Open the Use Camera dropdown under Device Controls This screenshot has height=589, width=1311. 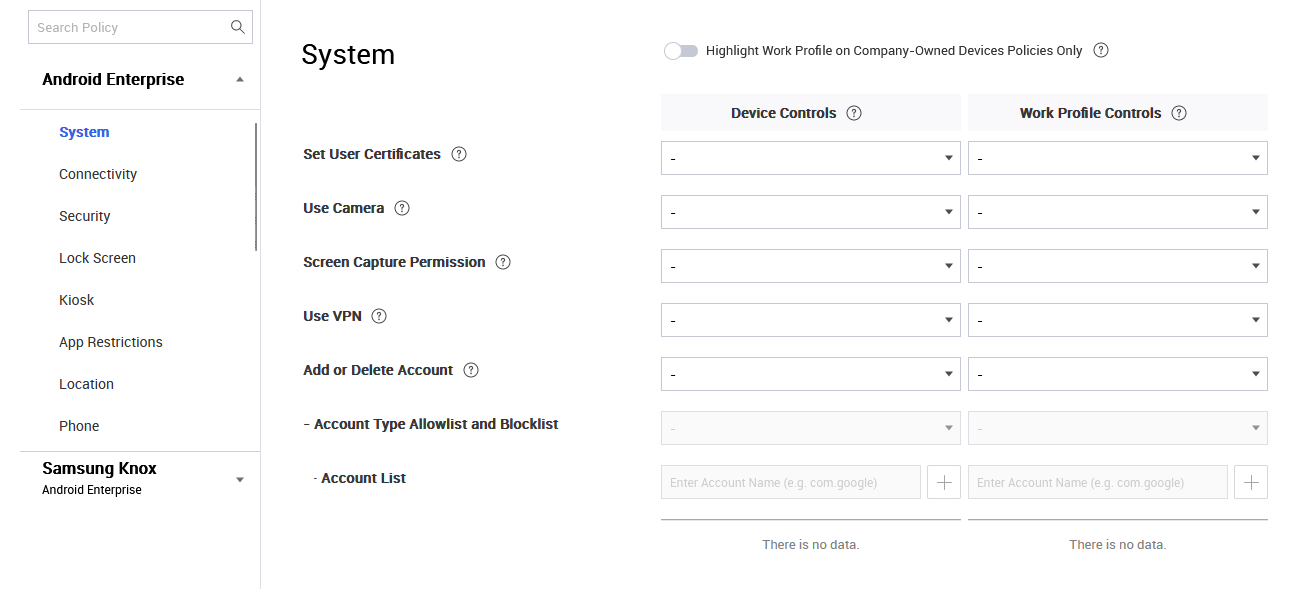point(810,211)
